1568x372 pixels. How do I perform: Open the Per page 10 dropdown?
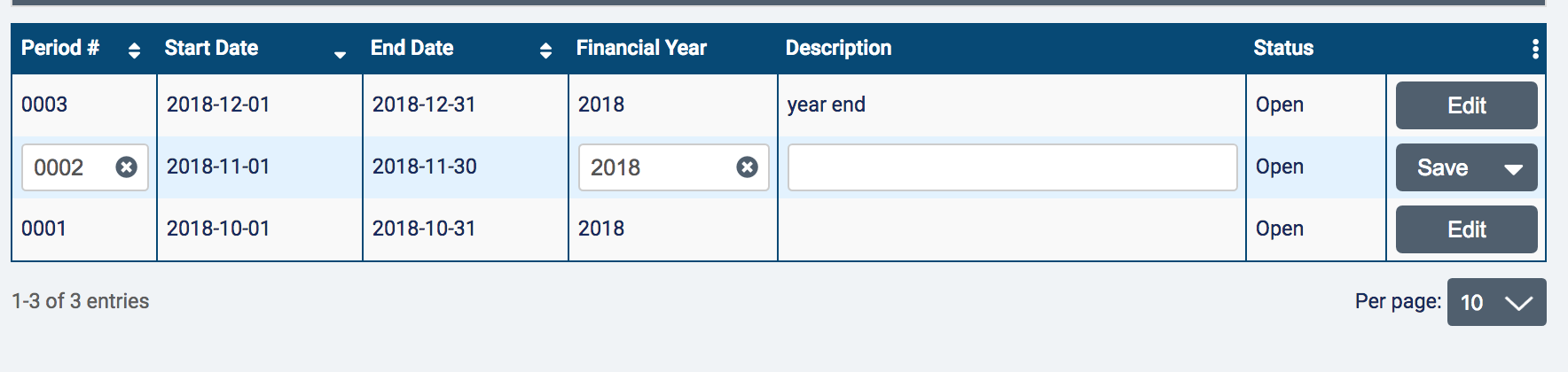(x=1496, y=302)
